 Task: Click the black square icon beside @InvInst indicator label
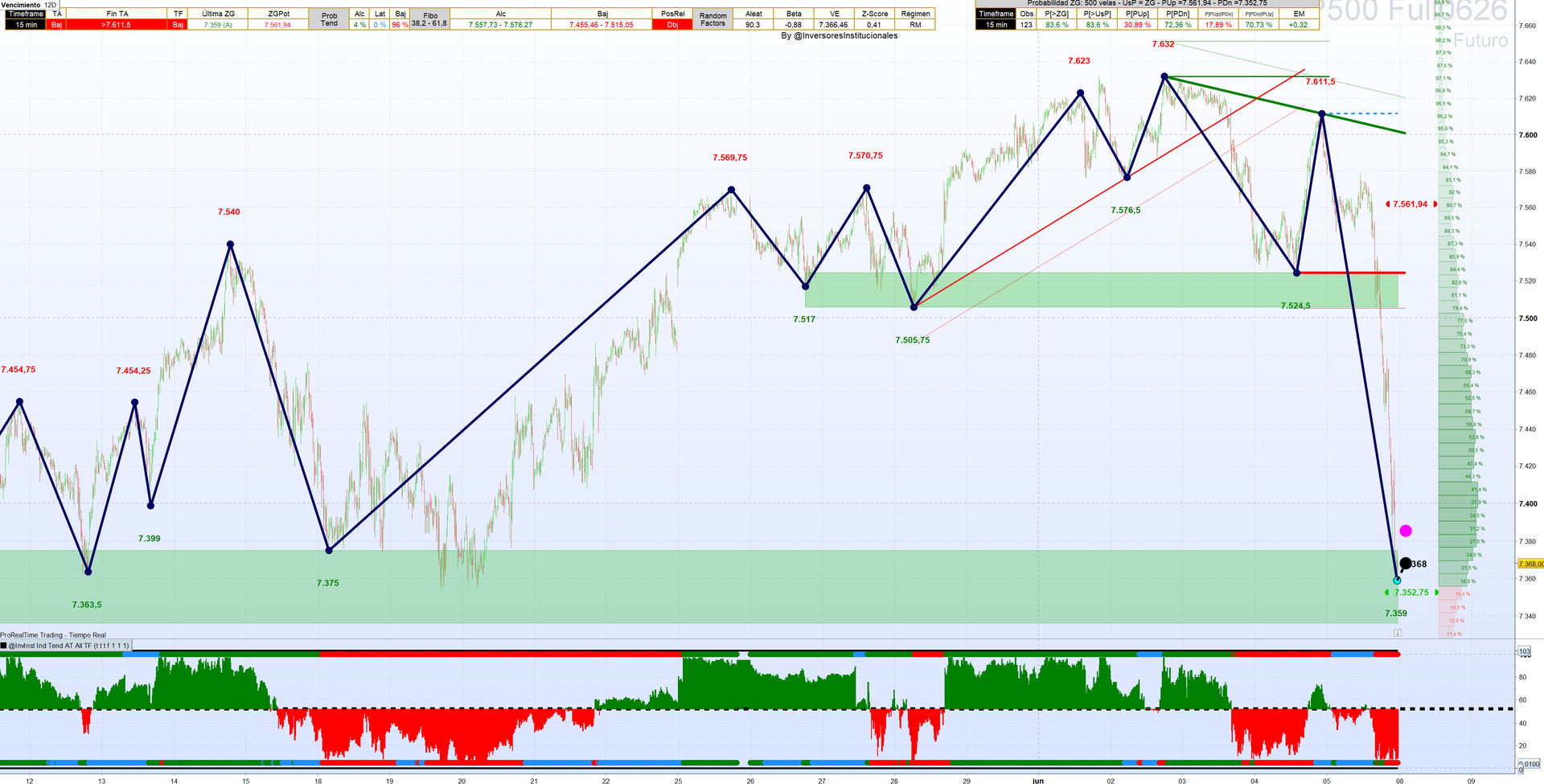click(4, 646)
